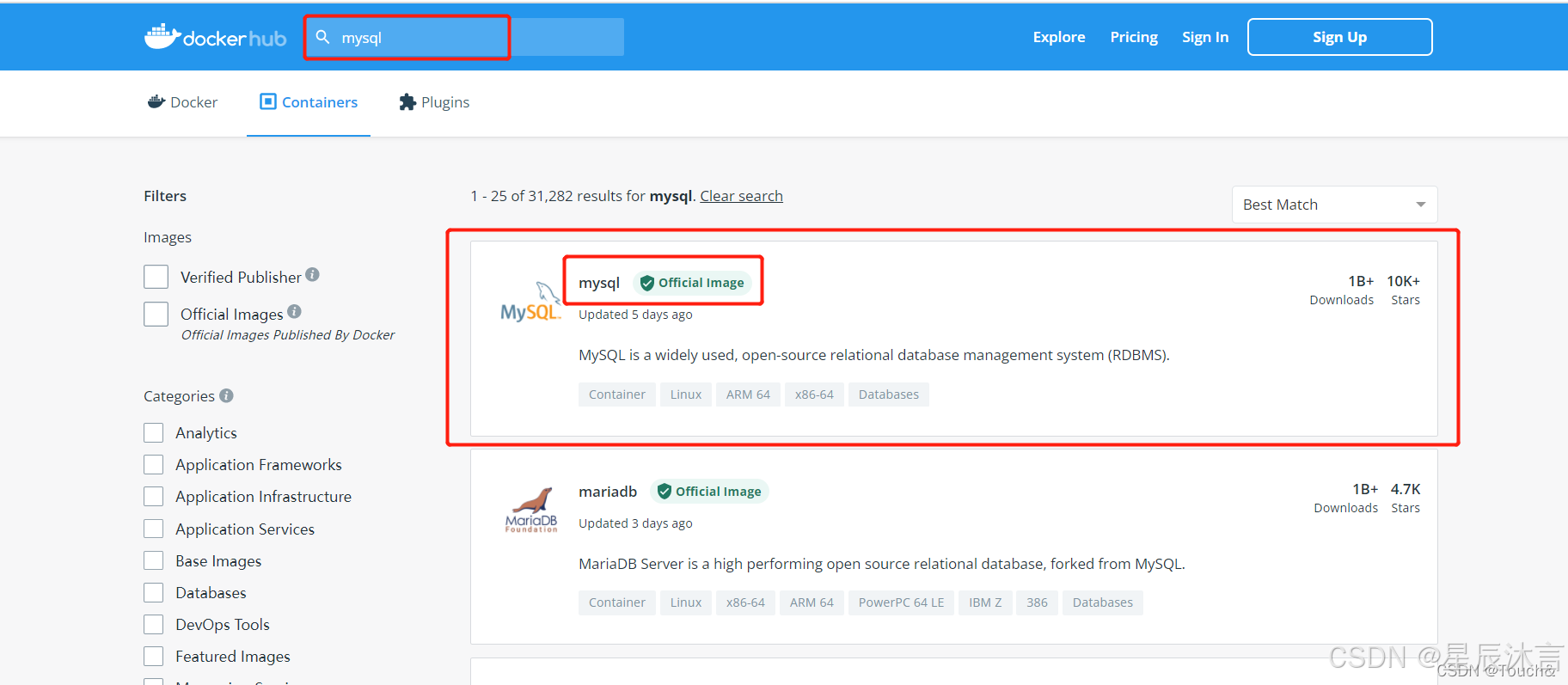Click 'Official Images Published By Docker' caption
Viewport: 1568px width, 685px height.
tap(288, 335)
